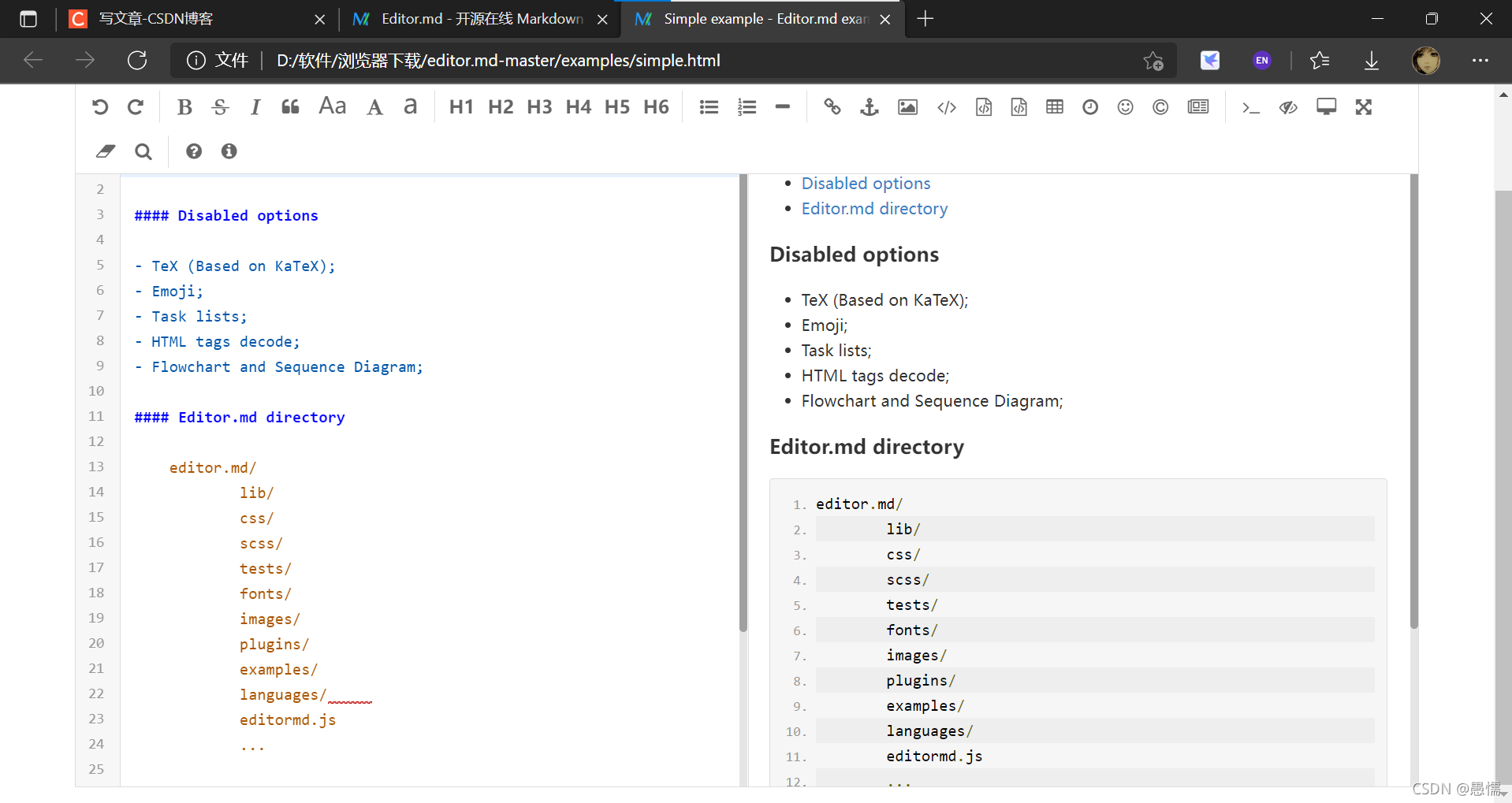Click the EN extension icon
Viewport: 1512px width, 803px height.
pyautogui.click(x=1262, y=61)
